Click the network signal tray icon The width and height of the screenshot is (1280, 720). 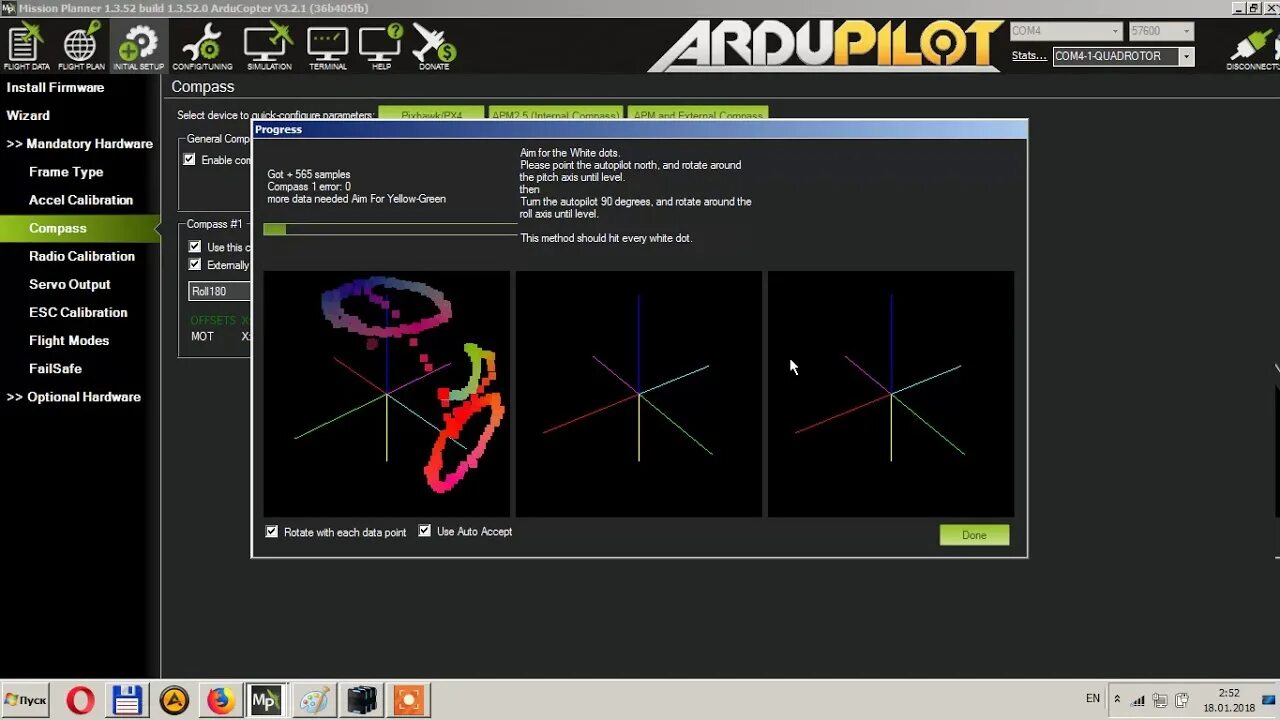(x=1138, y=700)
